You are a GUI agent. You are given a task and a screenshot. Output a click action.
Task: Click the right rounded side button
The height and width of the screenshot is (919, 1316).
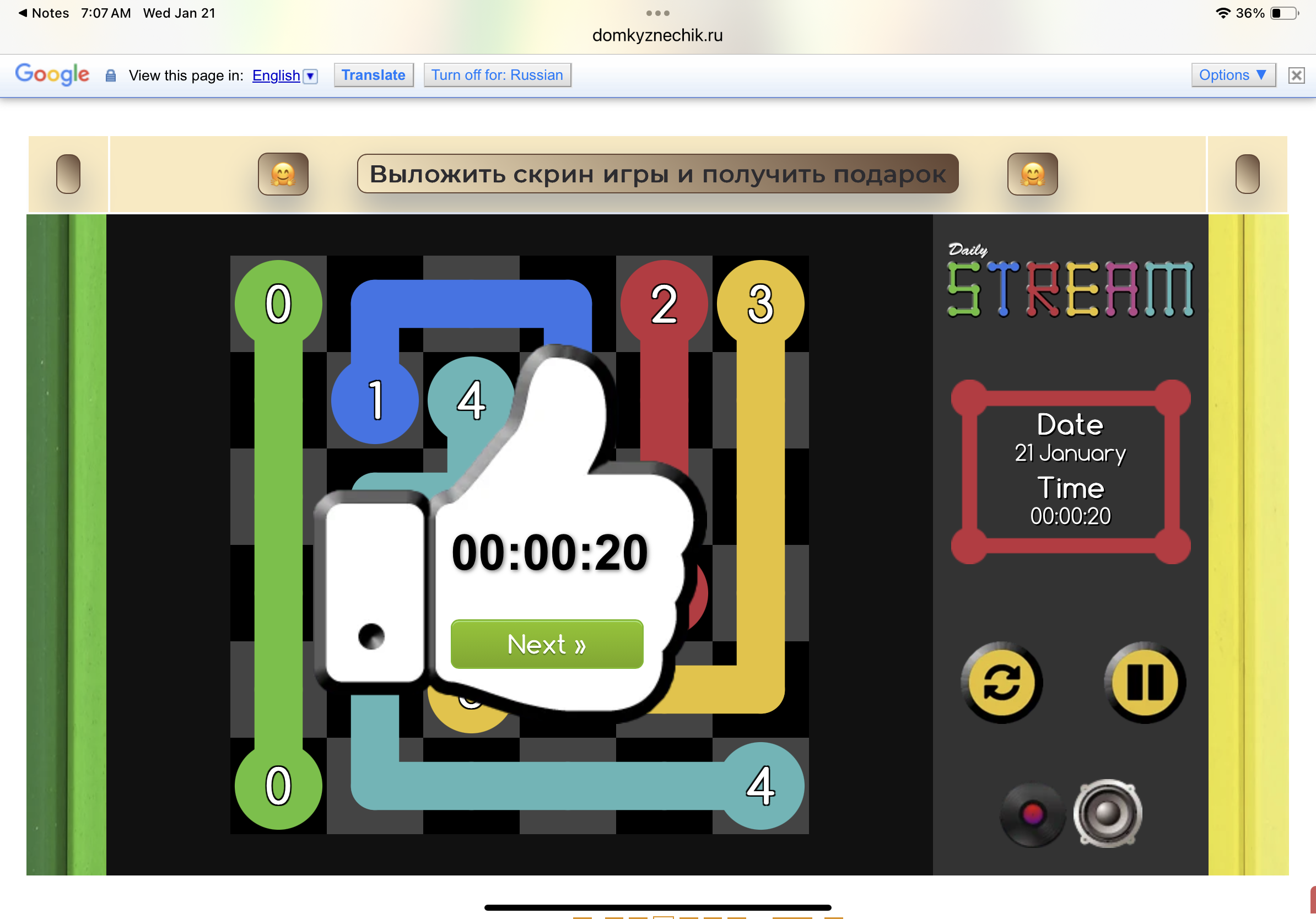click(x=1247, y=174)
